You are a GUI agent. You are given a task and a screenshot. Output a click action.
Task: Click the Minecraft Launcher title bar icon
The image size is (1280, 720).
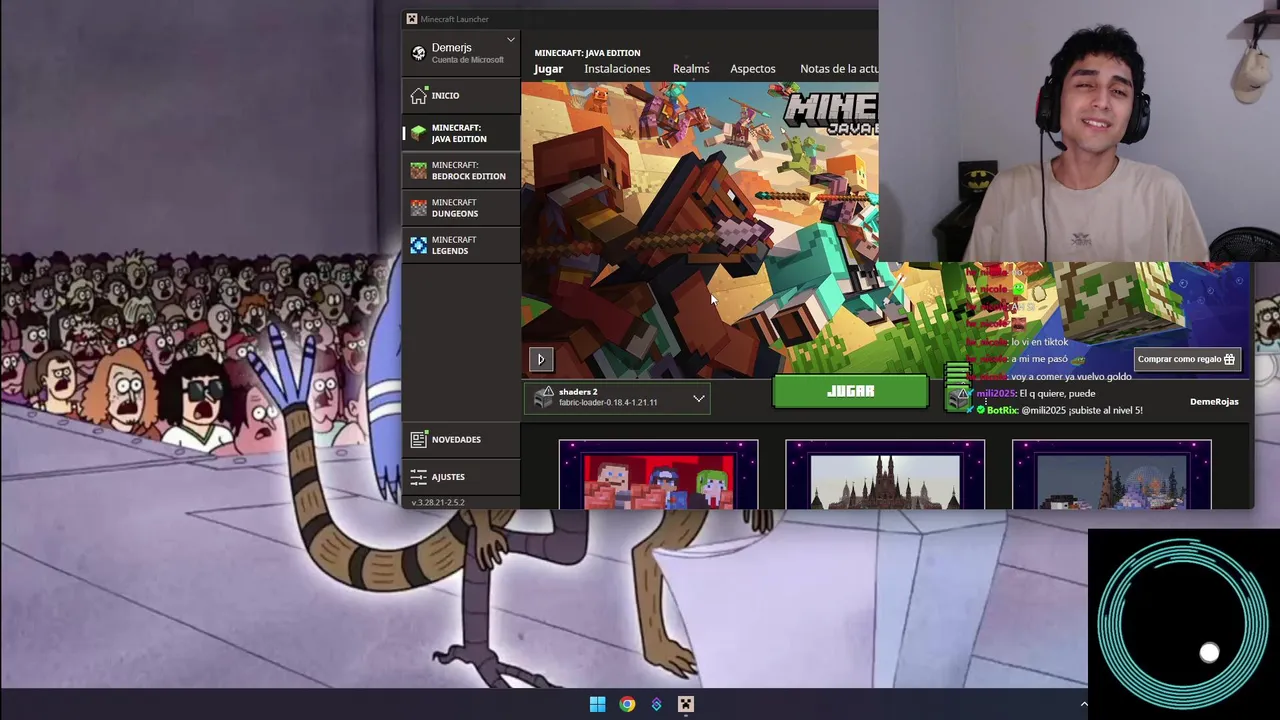point(411,19)
